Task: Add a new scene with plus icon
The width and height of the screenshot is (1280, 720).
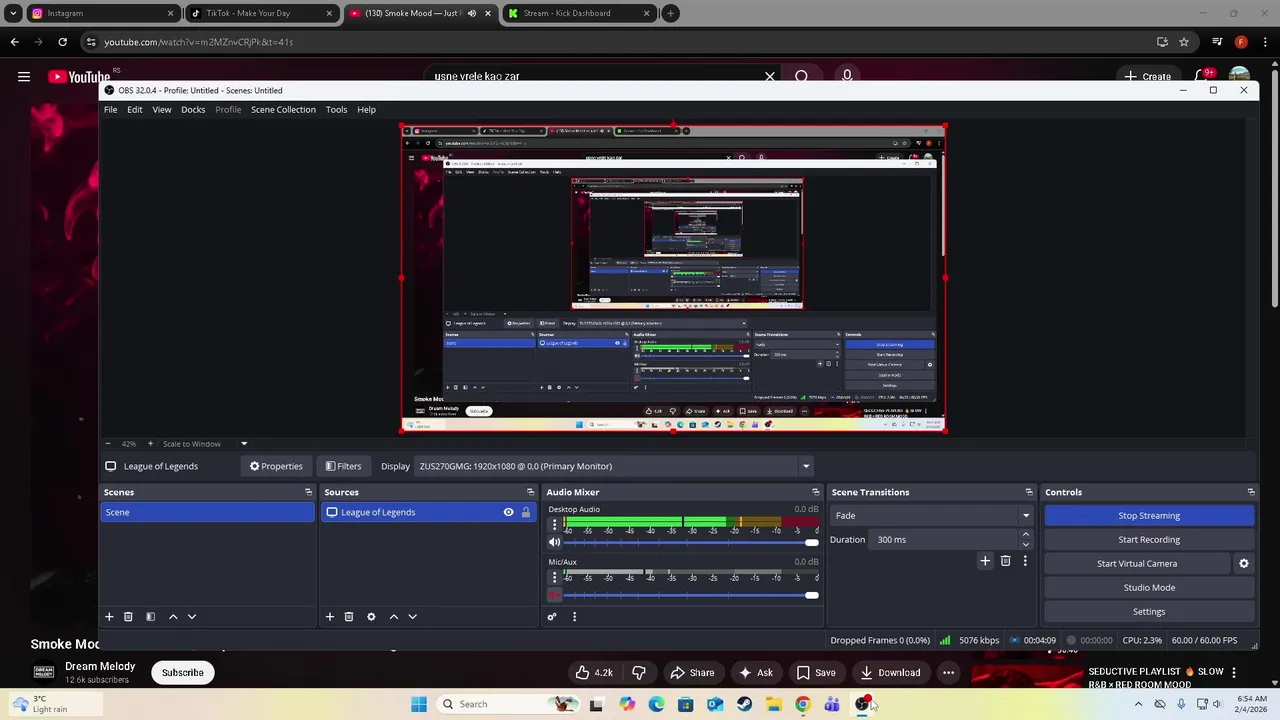Action: click(109, 617)
